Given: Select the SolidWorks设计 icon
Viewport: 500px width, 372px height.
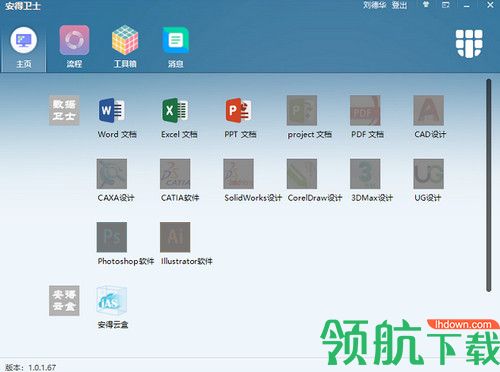Looking at the screenshot, I should [x=238, y=174].
